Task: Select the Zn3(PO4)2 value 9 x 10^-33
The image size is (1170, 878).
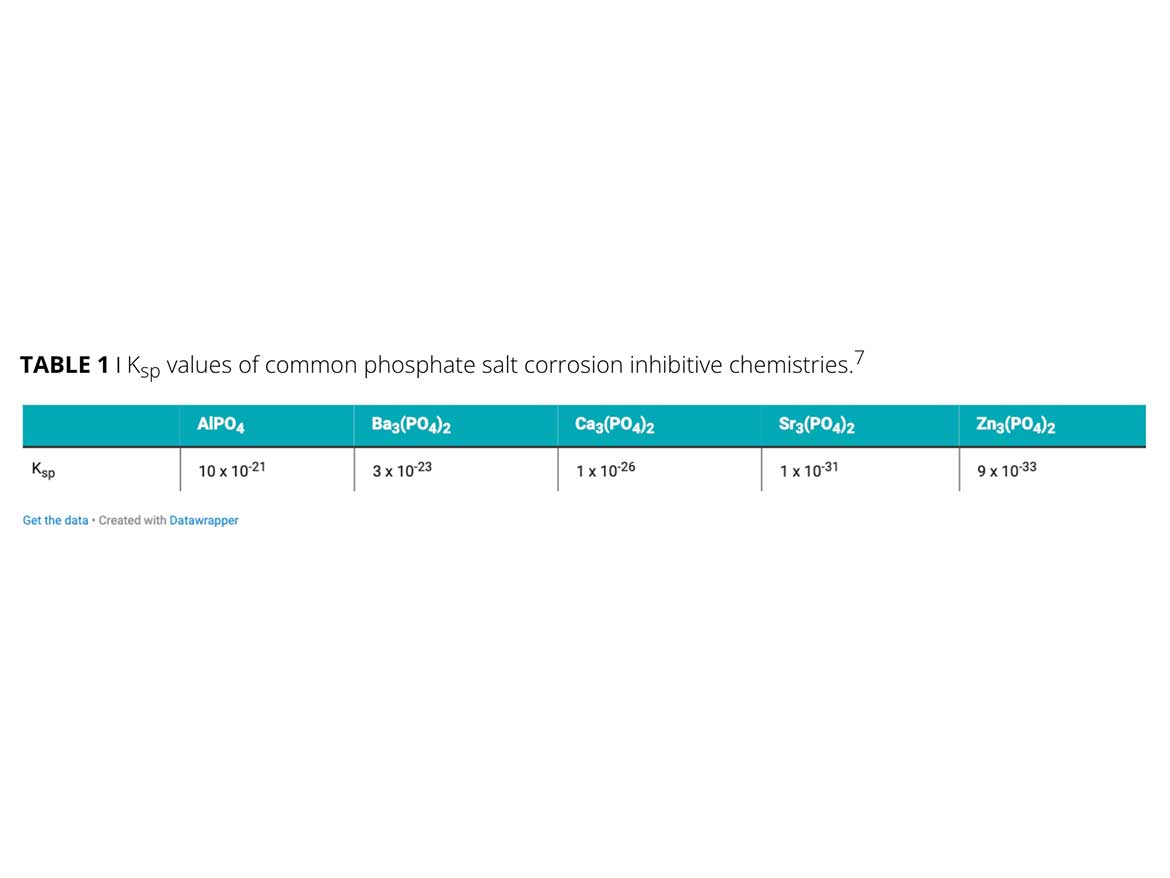Action: pyautogui.click(x=1007, y=469)
